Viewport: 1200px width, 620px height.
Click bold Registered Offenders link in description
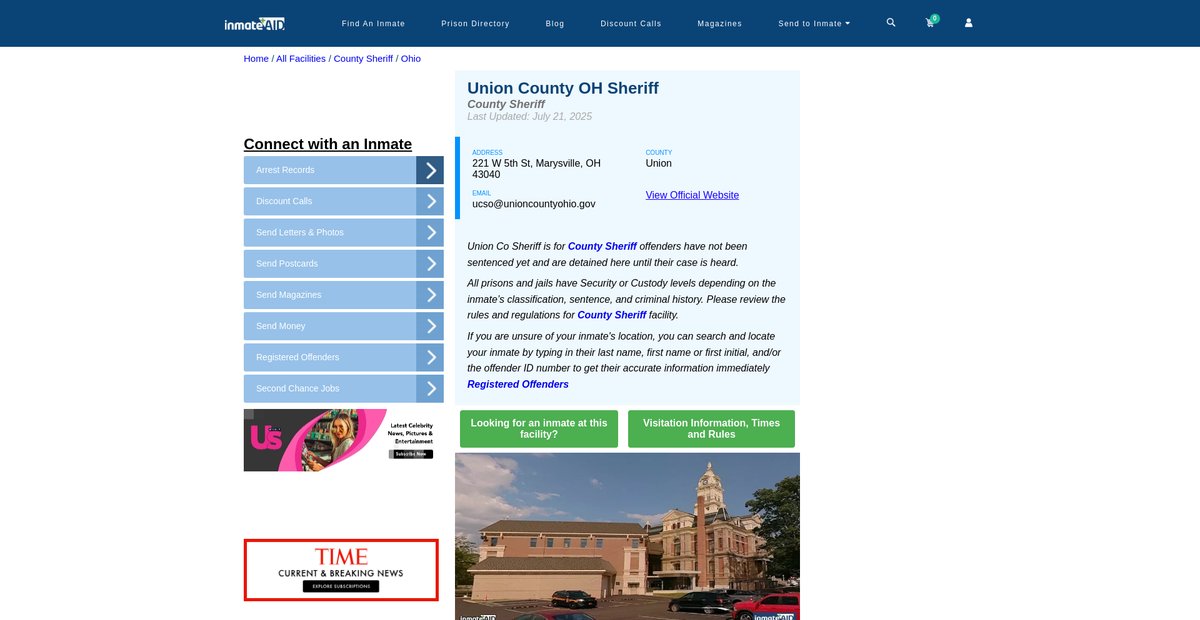click(518, 384)
